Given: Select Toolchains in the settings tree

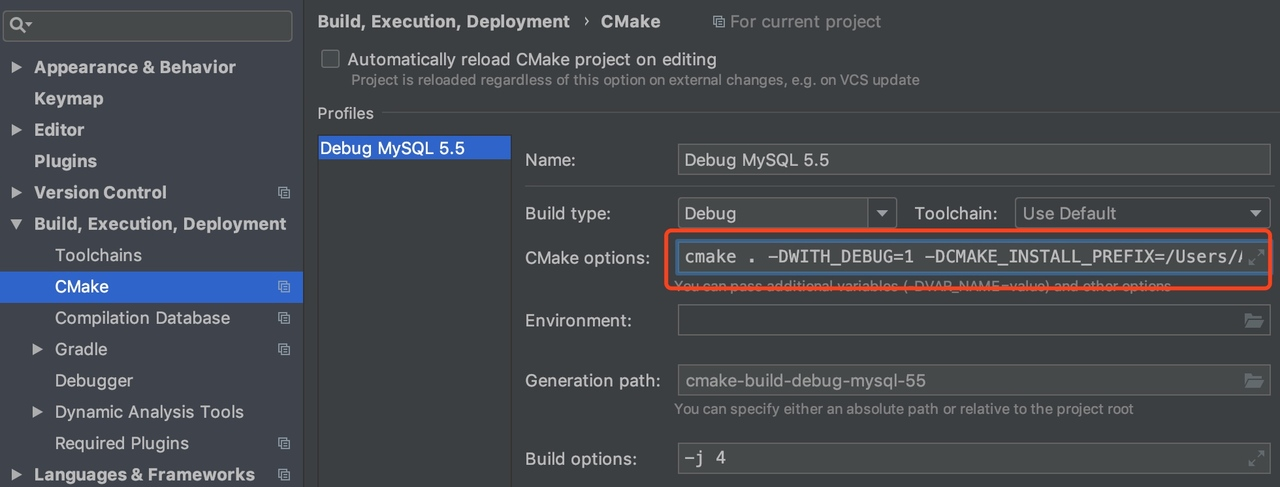Looking at the screenshot, I should [98, 255].
